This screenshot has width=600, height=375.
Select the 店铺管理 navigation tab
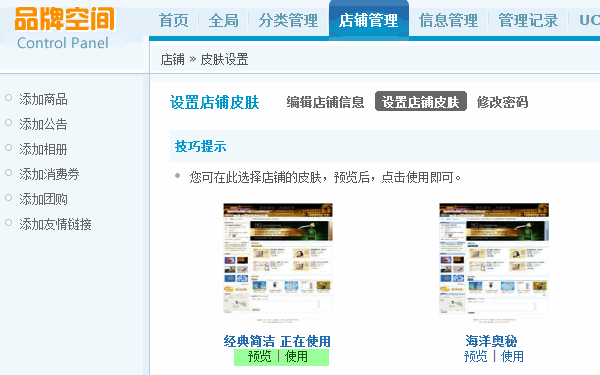[x=368, y=20]
